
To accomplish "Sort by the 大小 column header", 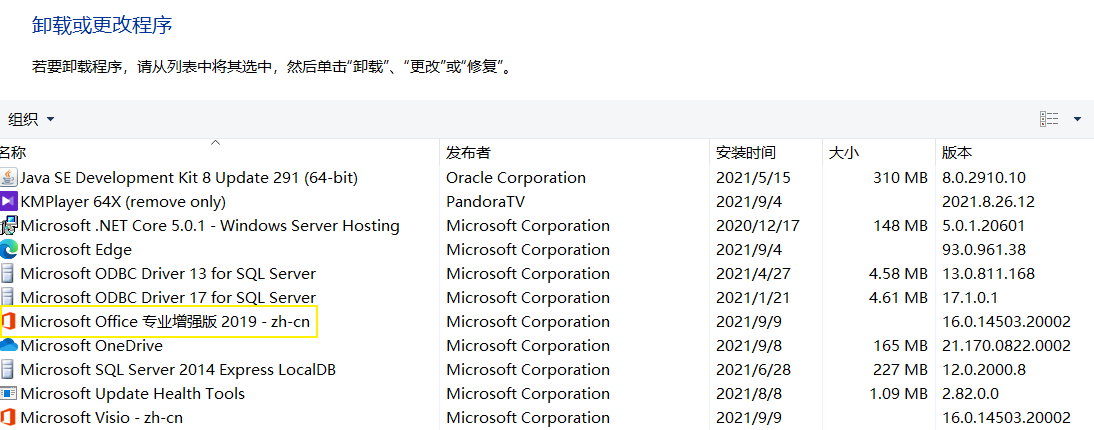I will [x=843, y=152].
